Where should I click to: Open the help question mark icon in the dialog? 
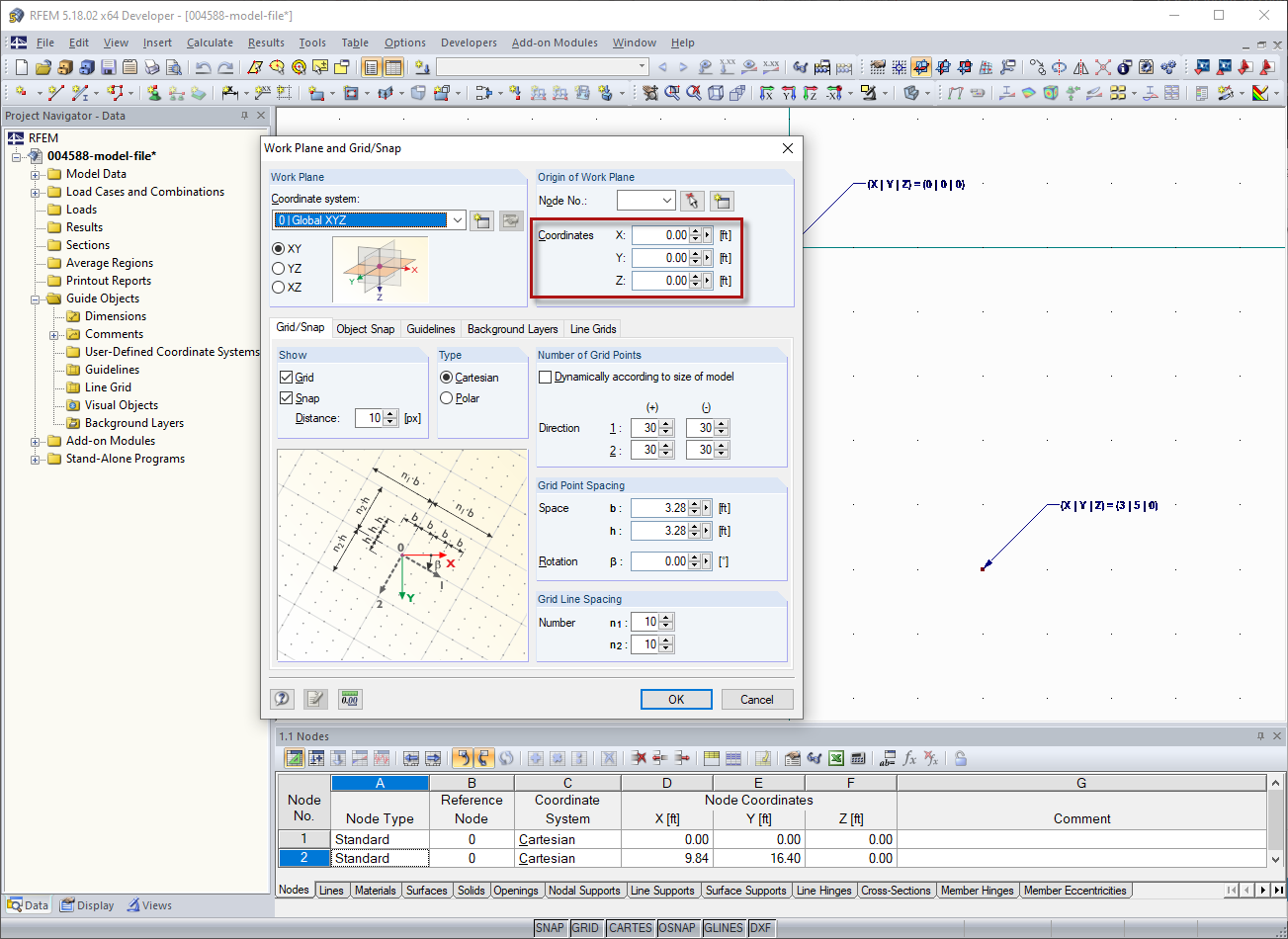pos(282,699)
